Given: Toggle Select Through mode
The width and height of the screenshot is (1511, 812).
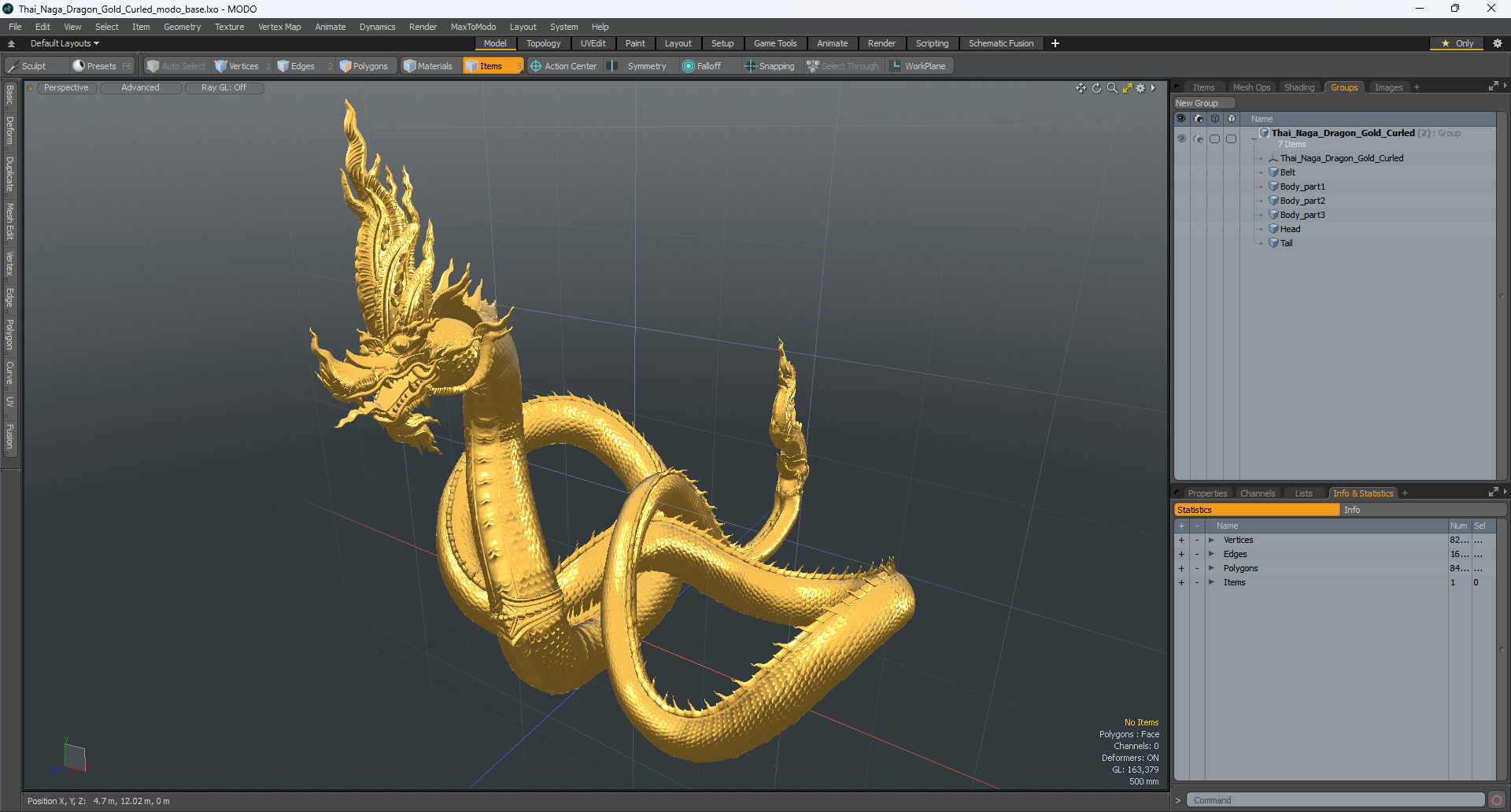Looking at the screenshot, I should coord(843,66).
